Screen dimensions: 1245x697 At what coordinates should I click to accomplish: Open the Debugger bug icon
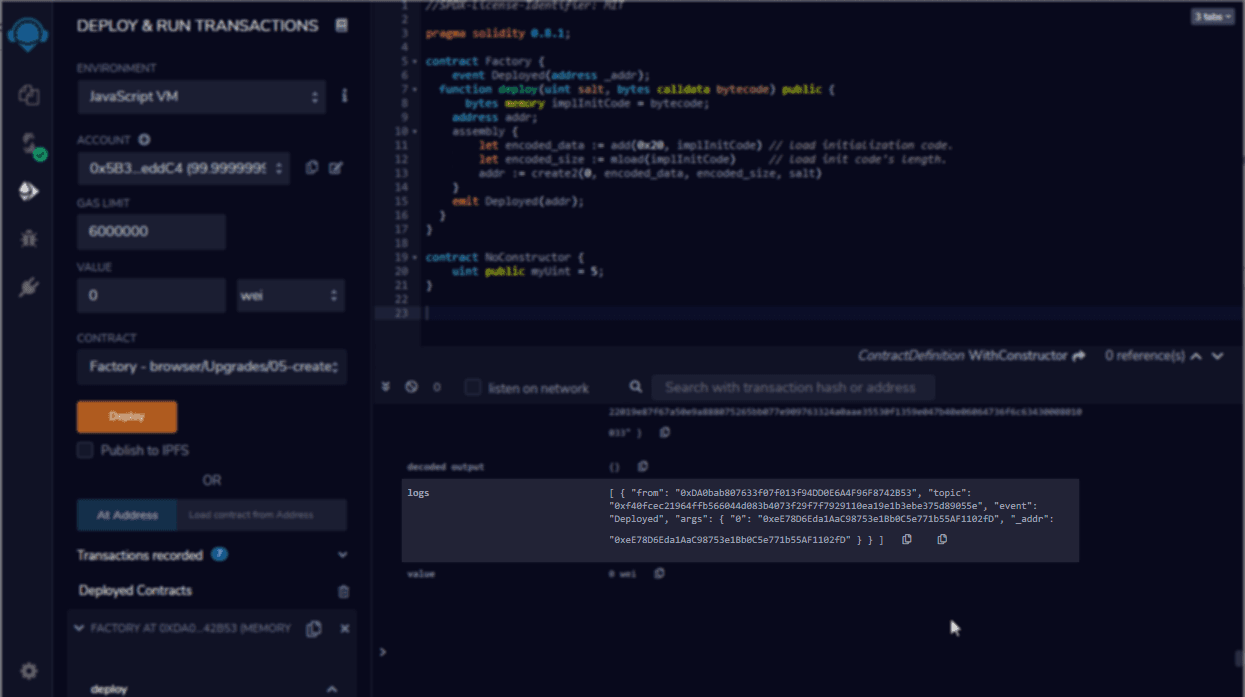[x=28, y=239]
